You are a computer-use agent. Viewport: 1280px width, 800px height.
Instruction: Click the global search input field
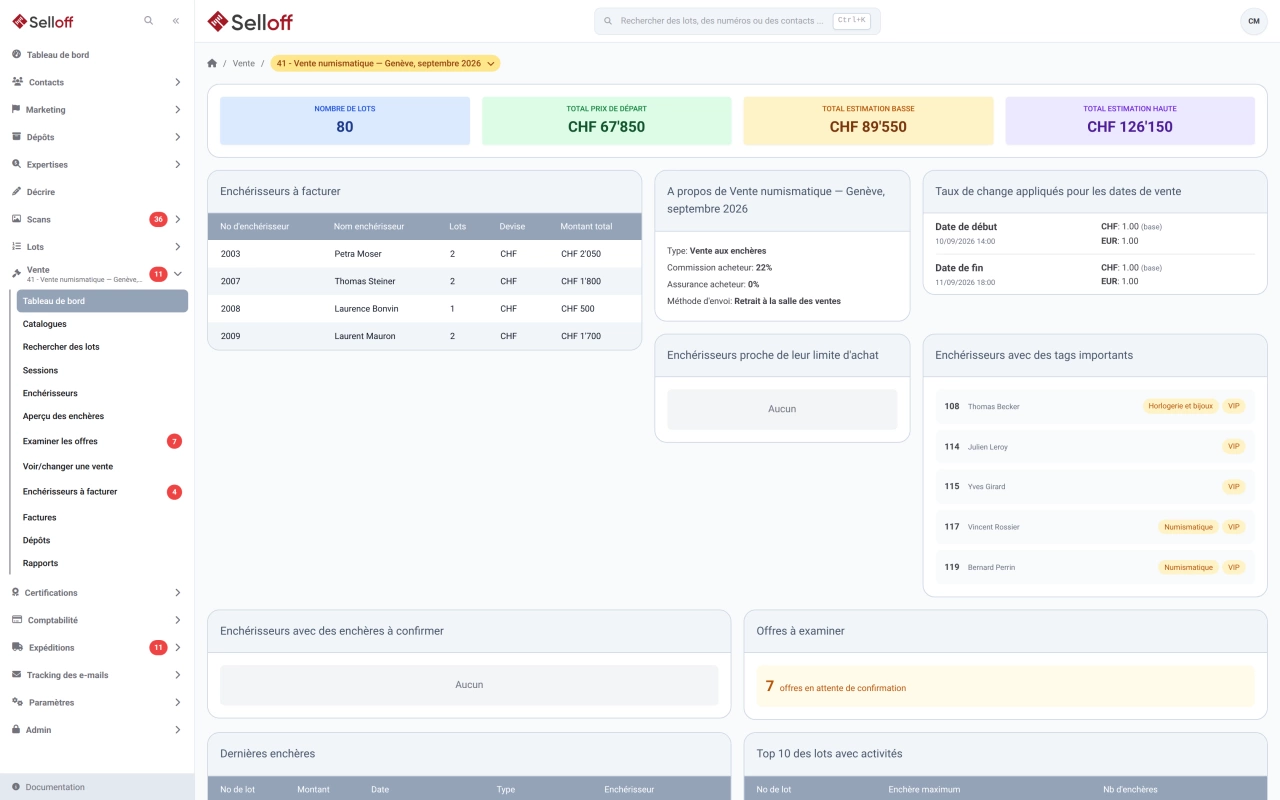click(737, 21)
